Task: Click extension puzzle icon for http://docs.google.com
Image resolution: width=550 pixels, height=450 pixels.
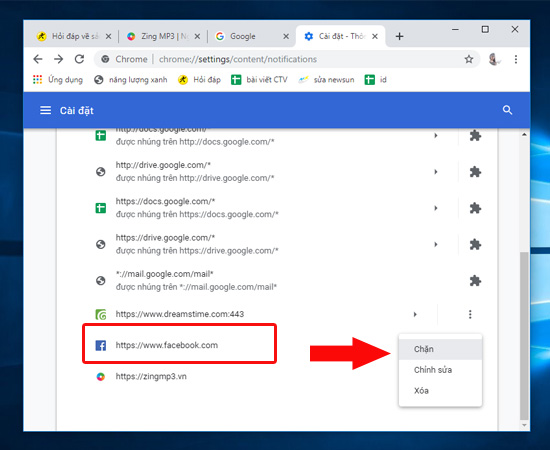Action: point(475,136)
